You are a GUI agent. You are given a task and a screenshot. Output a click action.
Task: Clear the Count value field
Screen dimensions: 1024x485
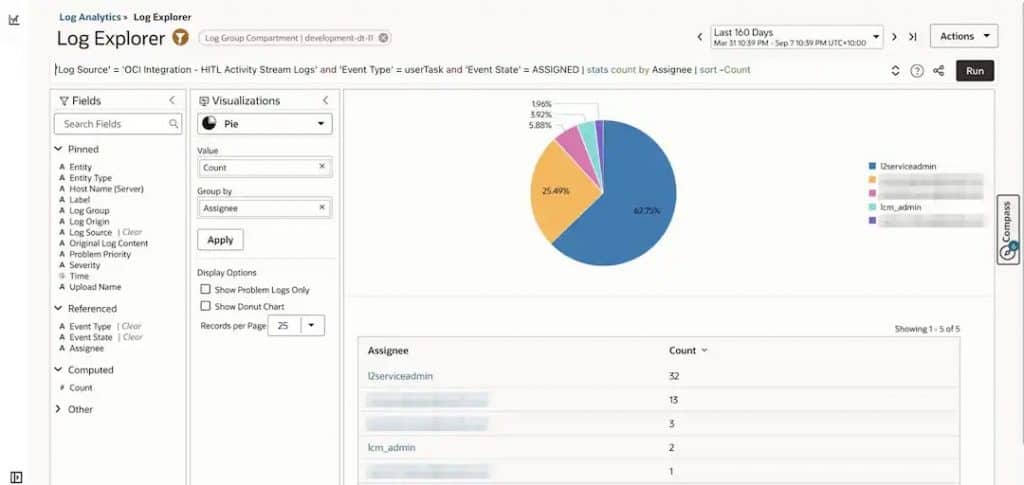321,166
